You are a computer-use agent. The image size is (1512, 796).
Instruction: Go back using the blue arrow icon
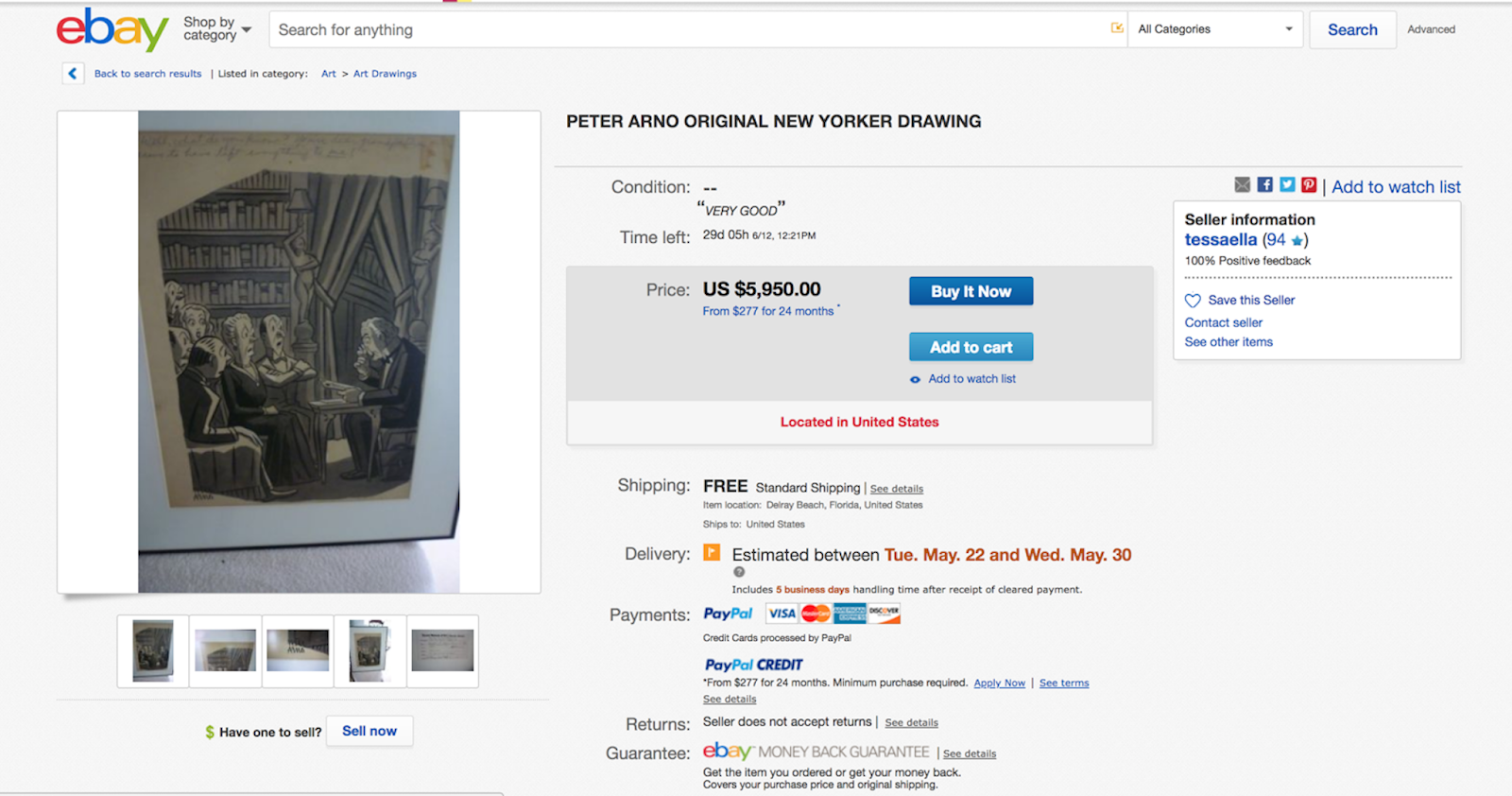(x=73, y=73)
